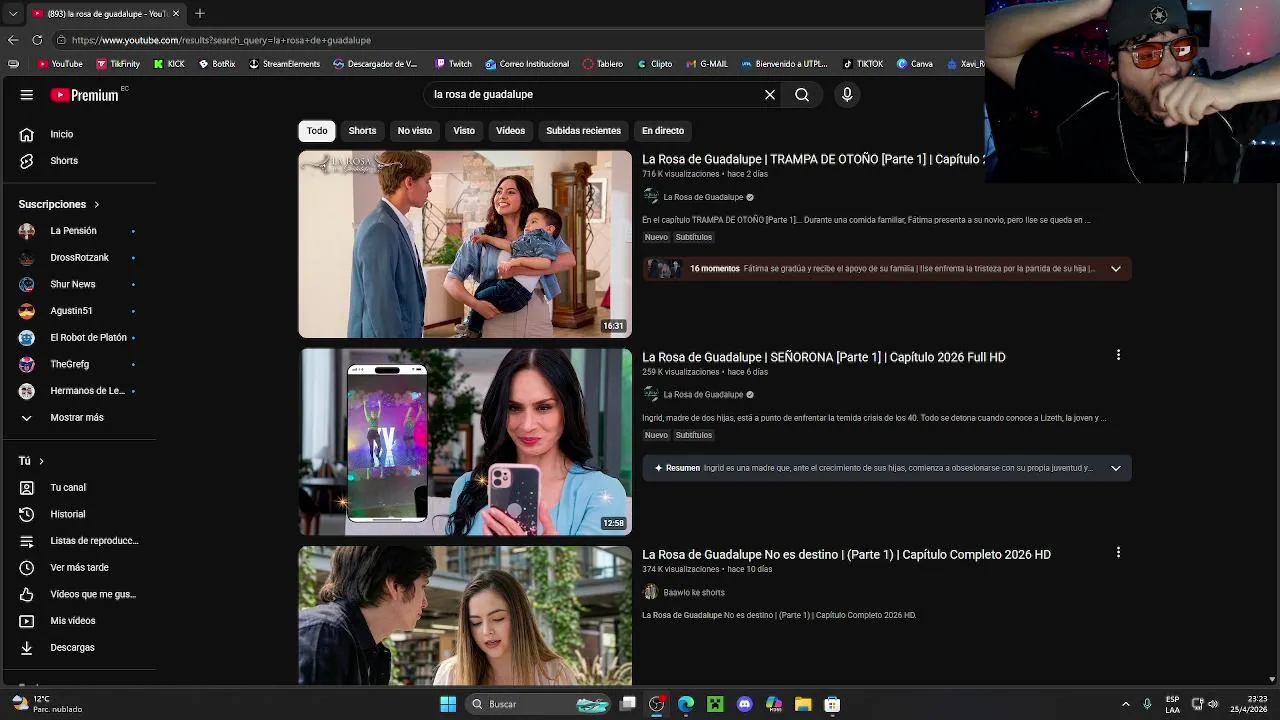Viewport: 1280px width, 720px height.
Task: Open the 'StreamElements' bookmark
Action: point(284,64)
